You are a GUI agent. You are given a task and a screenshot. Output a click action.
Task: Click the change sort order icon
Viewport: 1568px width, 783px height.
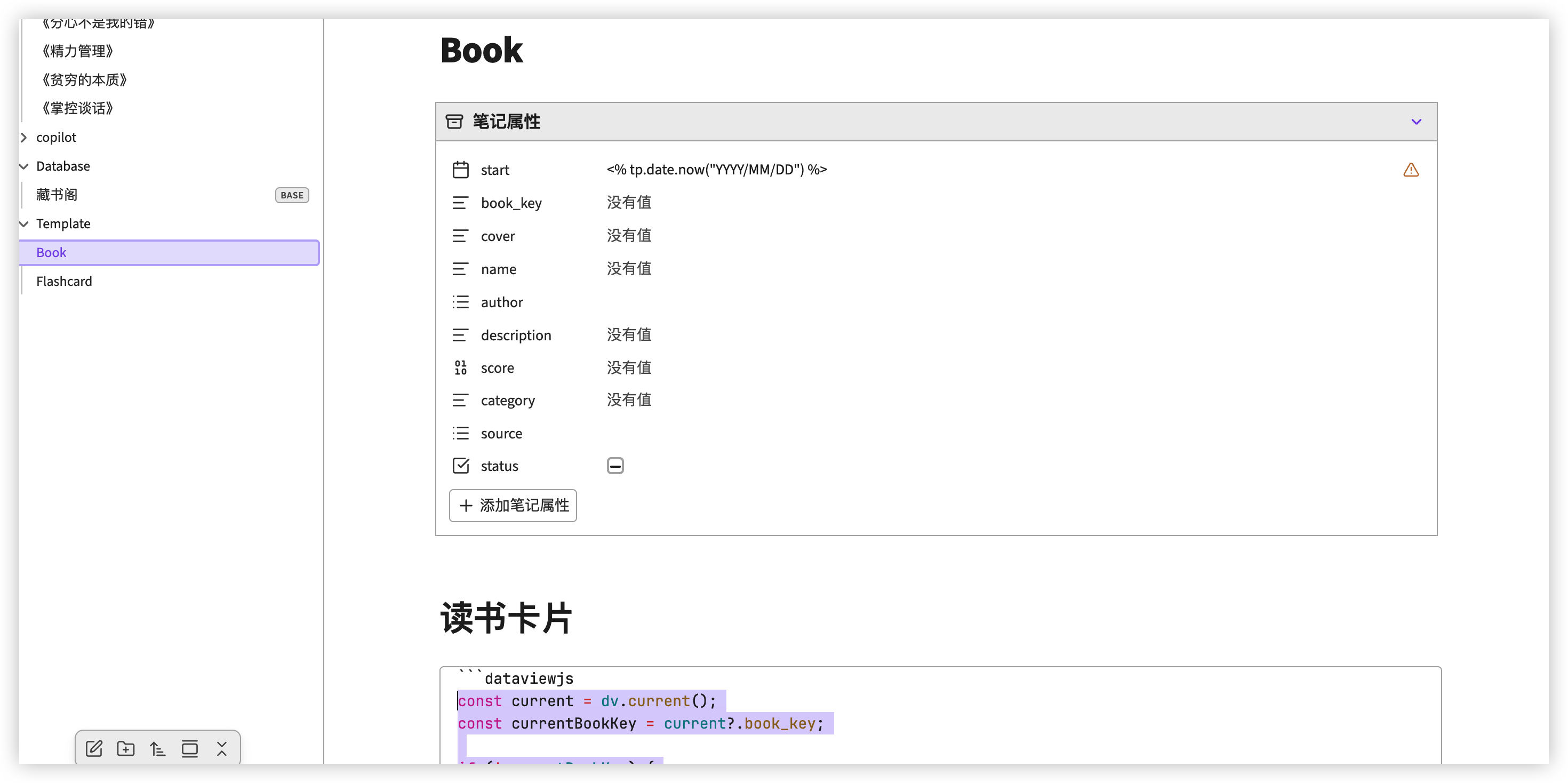click(158, 748)
